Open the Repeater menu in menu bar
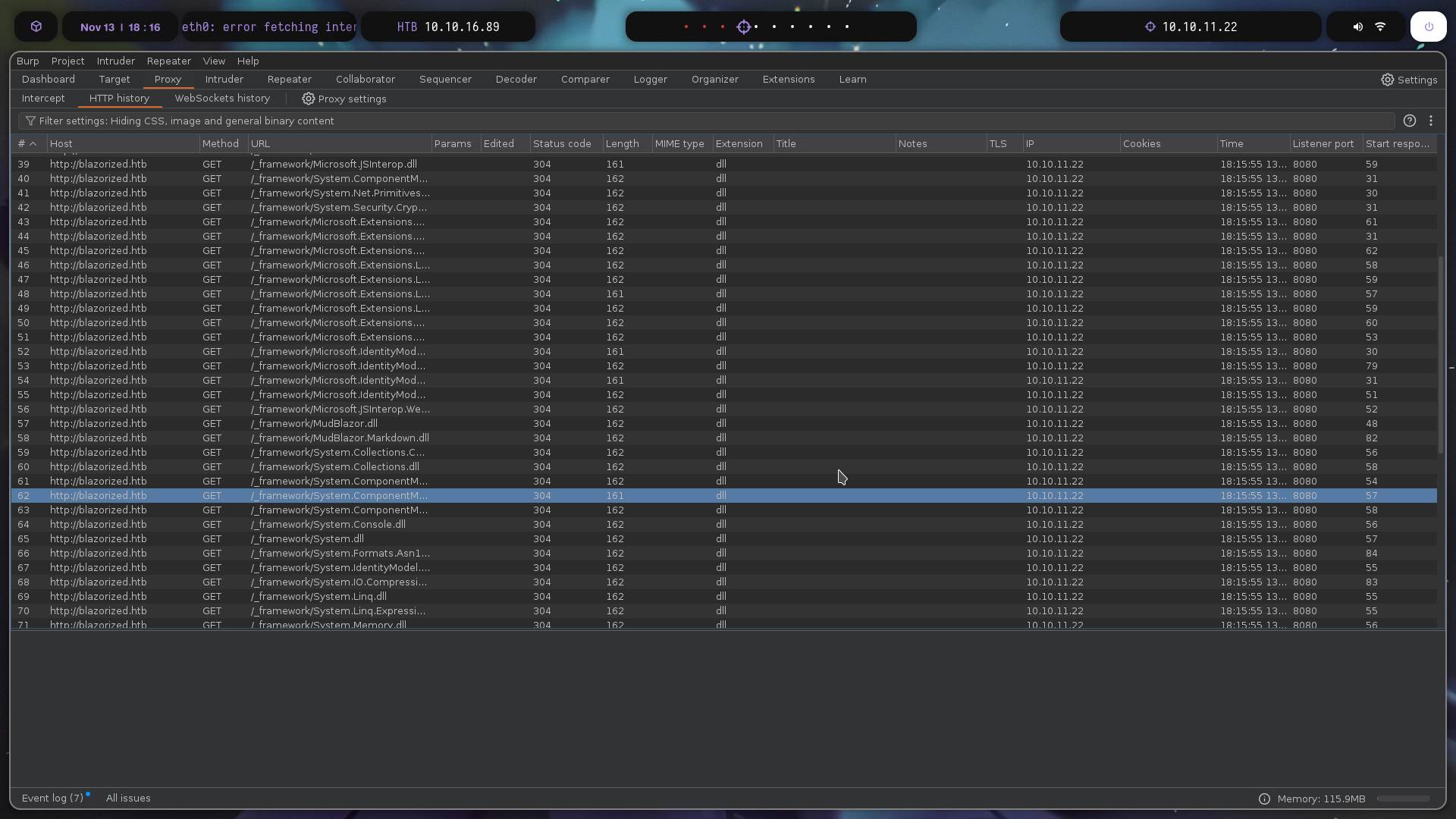This screenshot has width=1456, height=819. coord(168,61)
